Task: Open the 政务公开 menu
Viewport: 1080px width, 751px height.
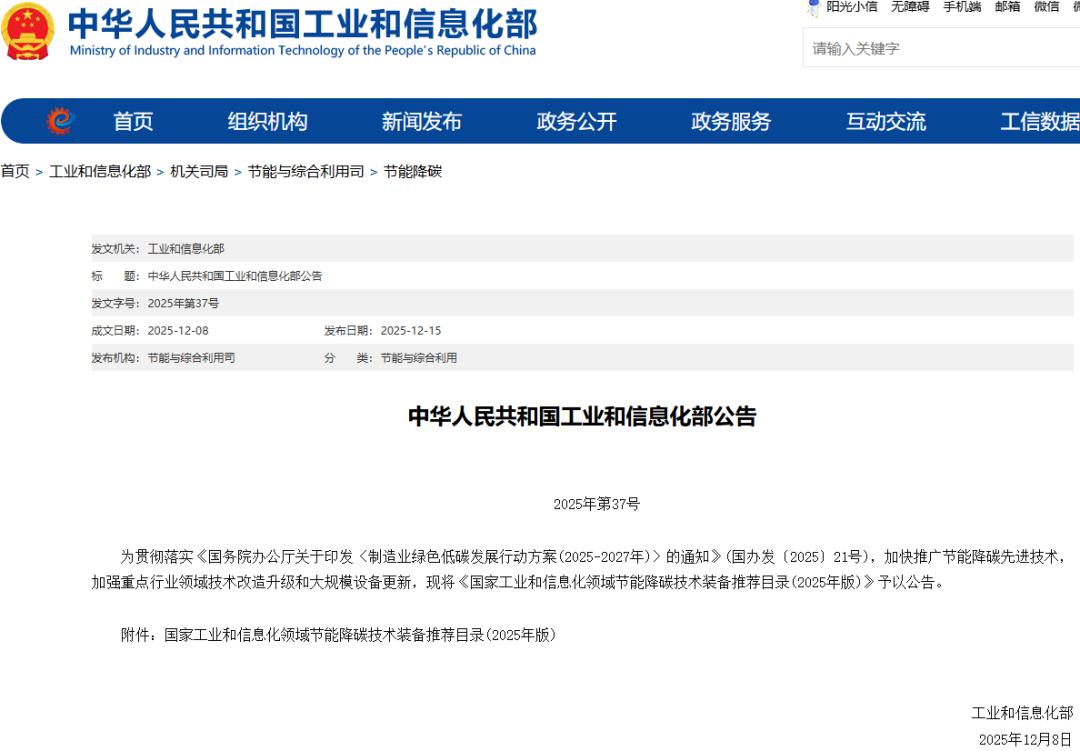Action: 577,121
